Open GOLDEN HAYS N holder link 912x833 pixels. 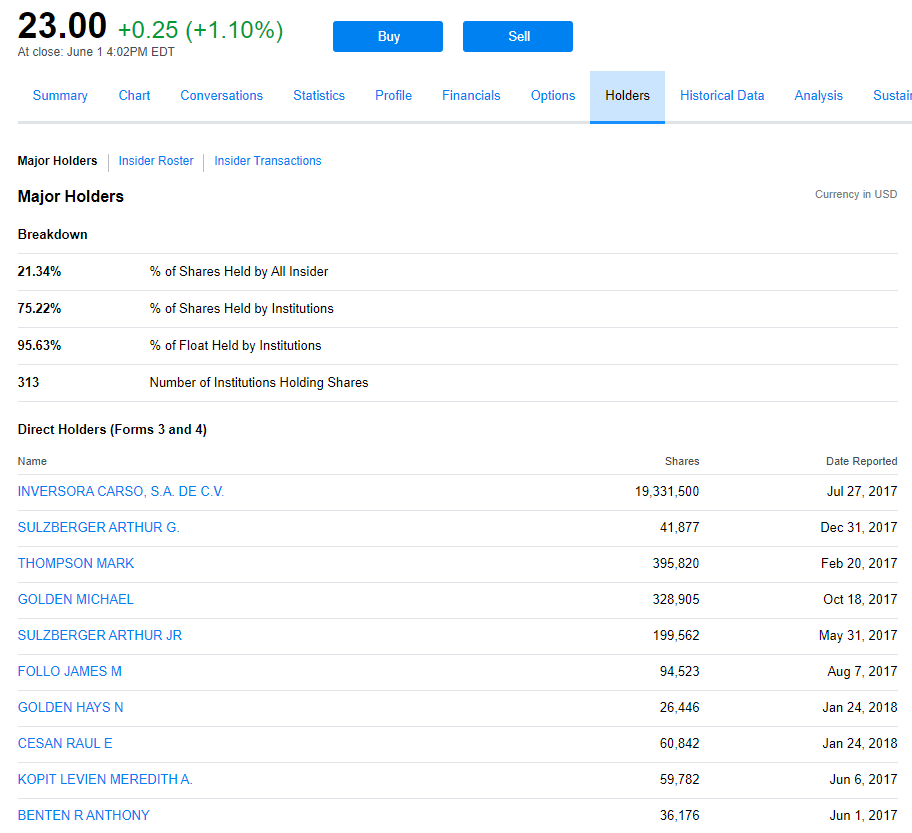tap(70, 708)
